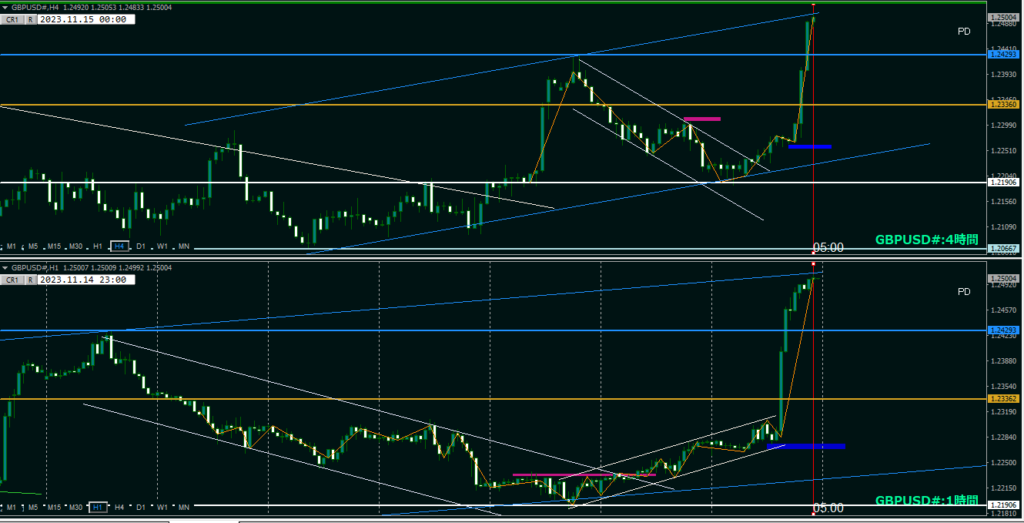Focus the 2023.11.15 00:00 date field
The width and height of the screenshot is (1024, 523).
86,20
